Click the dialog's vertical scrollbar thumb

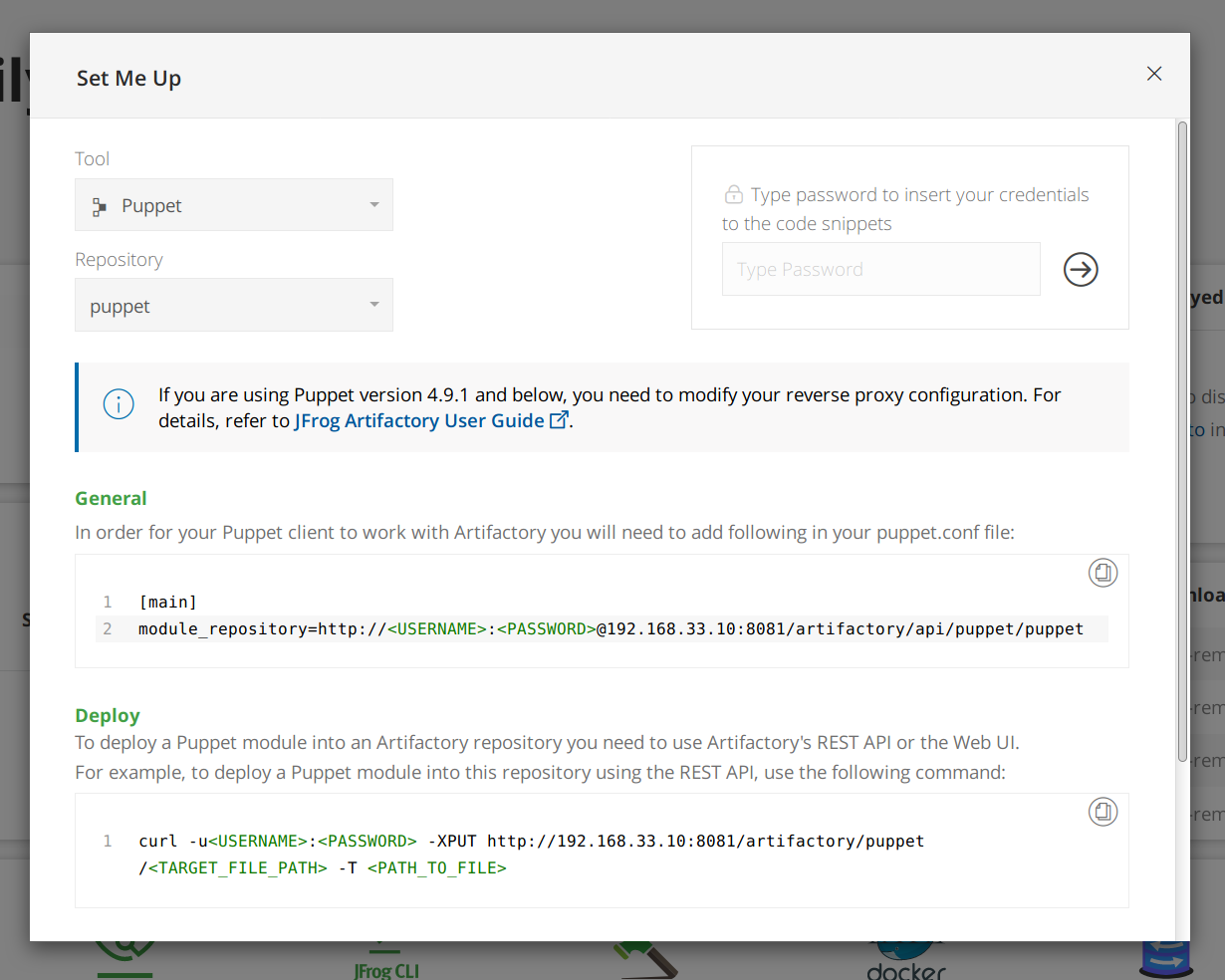[x=1182, y=441]
